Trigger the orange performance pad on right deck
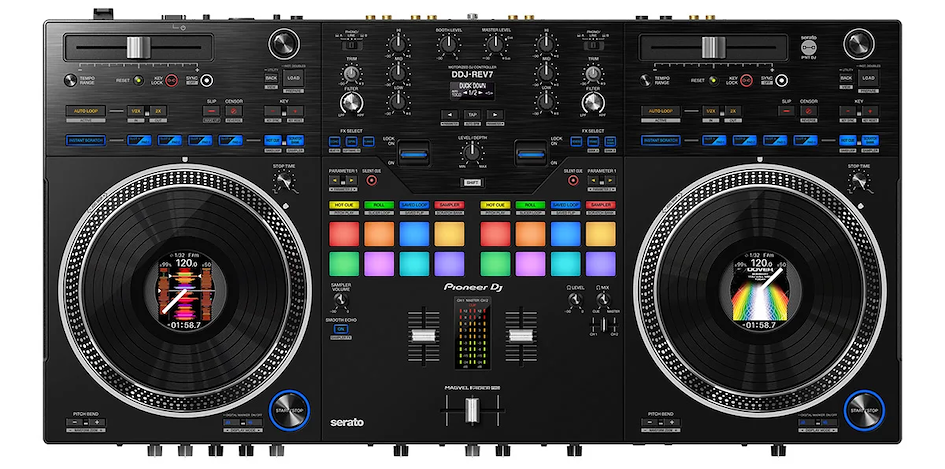Image resolution: width=945 pixels, height=469 pixels. [530, 234]
